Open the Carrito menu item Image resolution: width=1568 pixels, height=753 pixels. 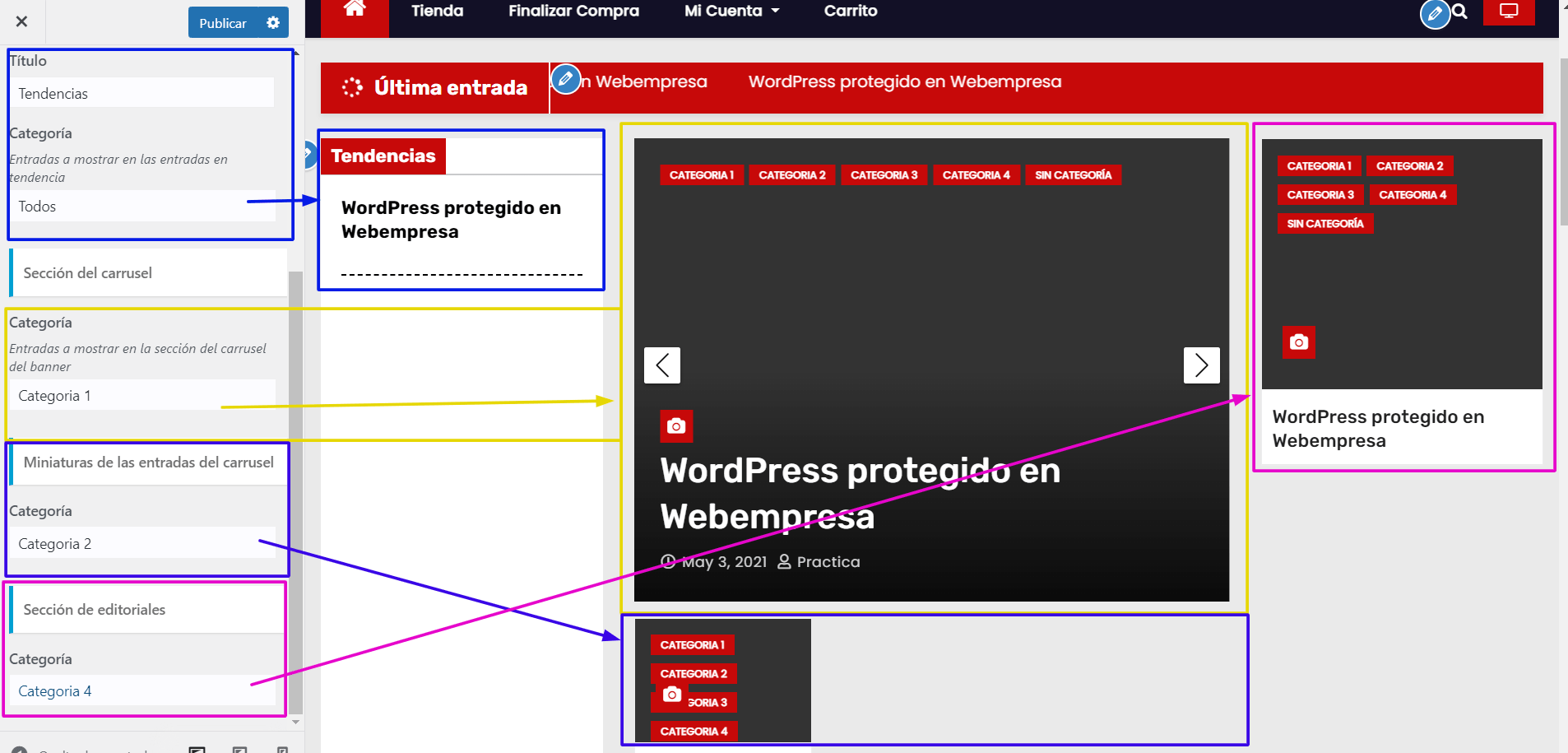[851, 11]
